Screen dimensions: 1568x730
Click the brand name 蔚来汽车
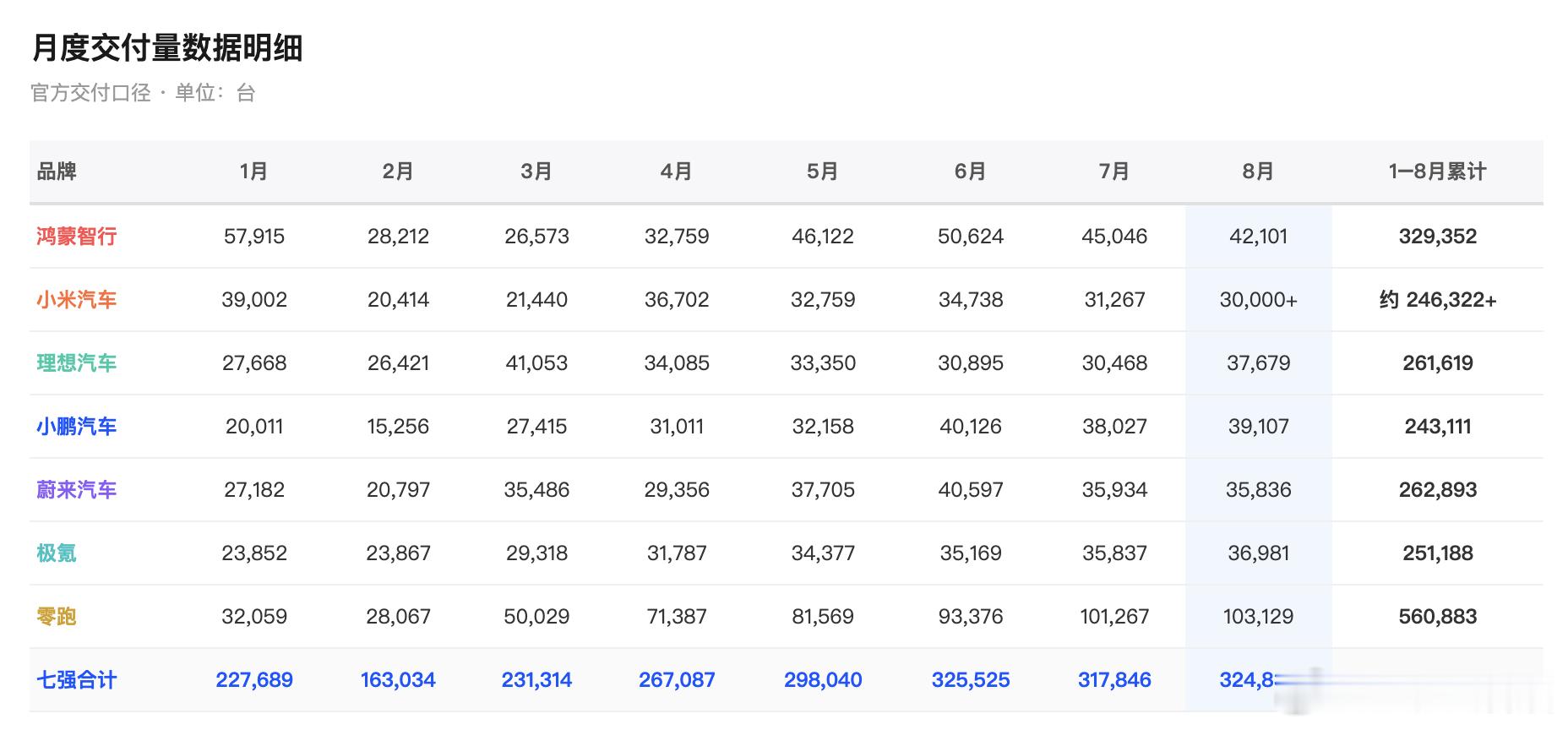tap(77, 490)
